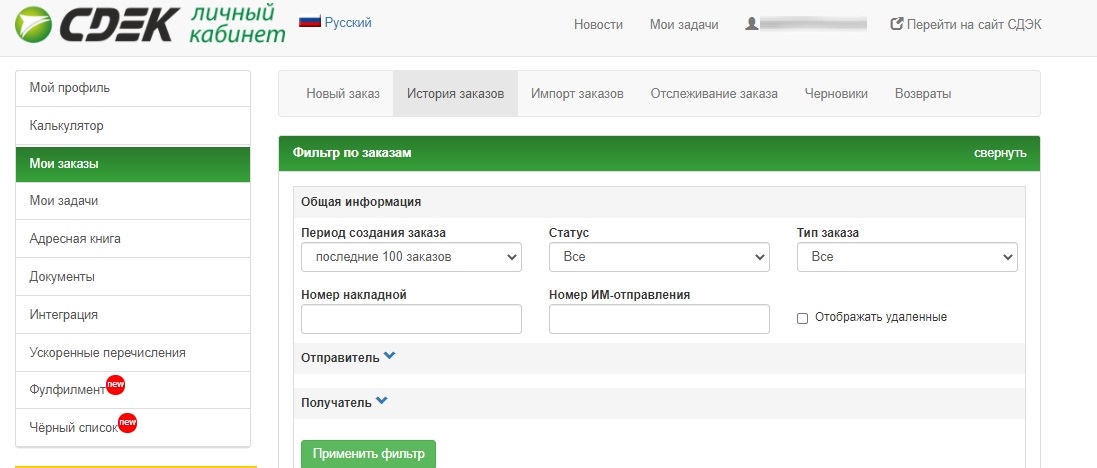Click the blurred username in the header
Image resolution: width=1097 pixels, height=468 pixels.
(814, 24)
